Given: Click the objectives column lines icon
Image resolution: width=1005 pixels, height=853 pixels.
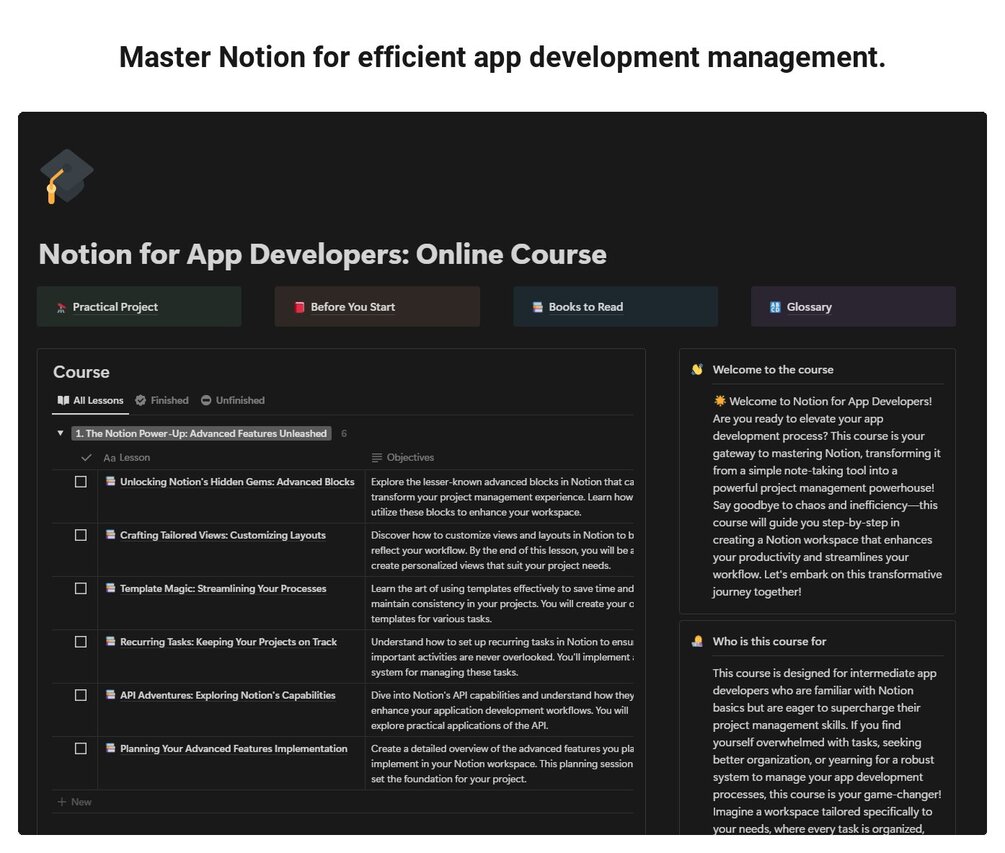Looking at the screenshot, I should [377, 458].
